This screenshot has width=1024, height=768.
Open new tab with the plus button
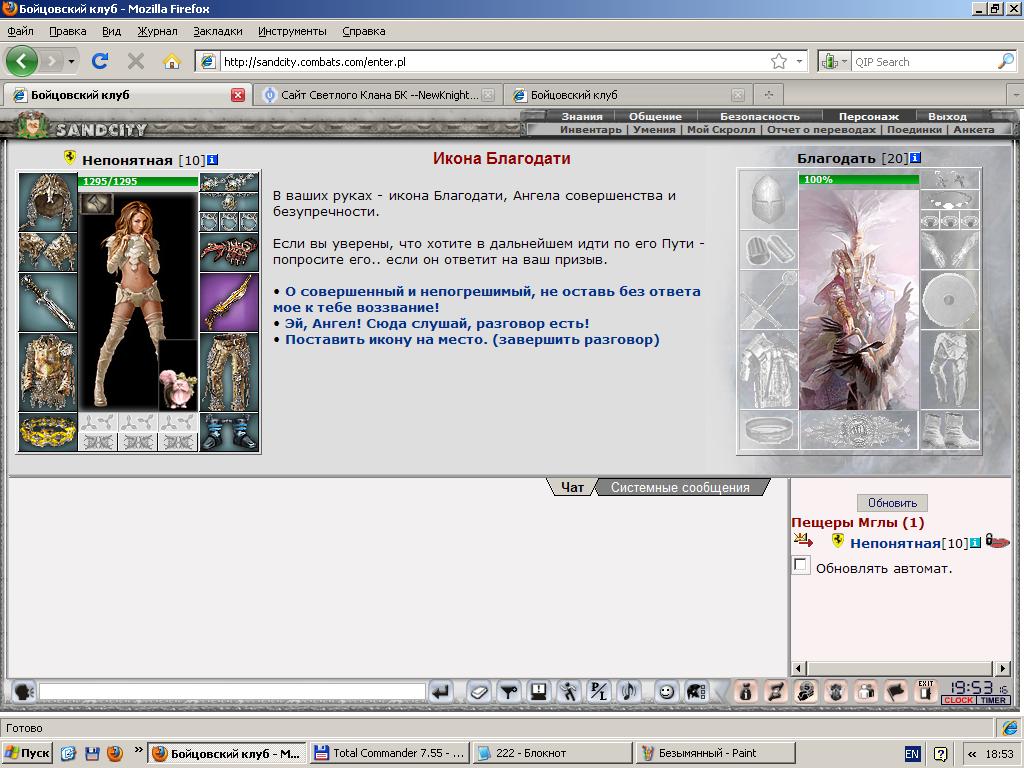769,95
